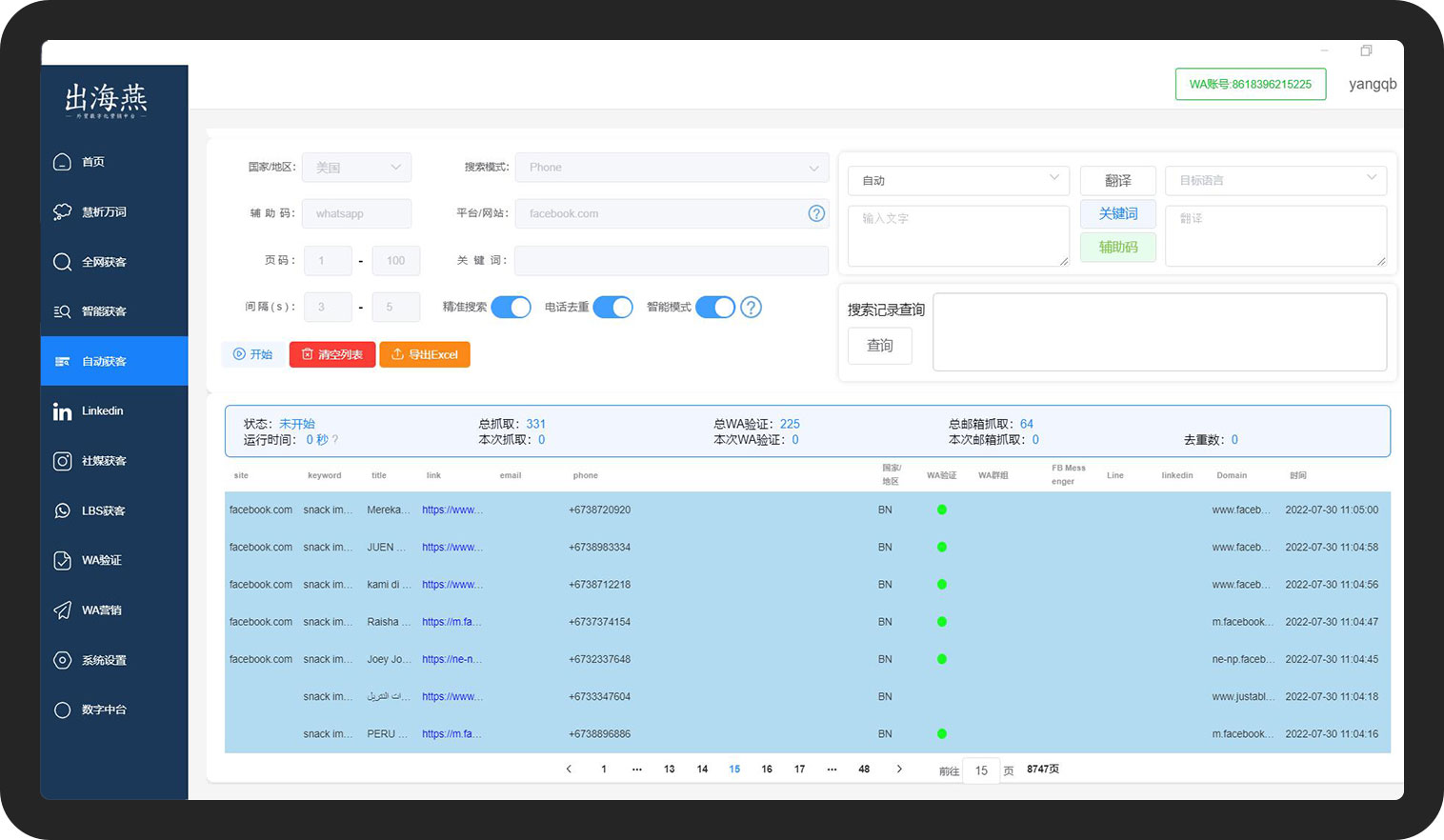Go to previous page arrow in pagination
Screen dimensions: 1444x840
coord(569,770)
